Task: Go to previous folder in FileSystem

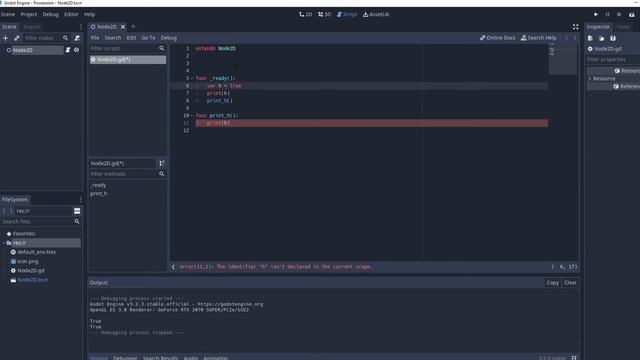Action: point(4,211)
